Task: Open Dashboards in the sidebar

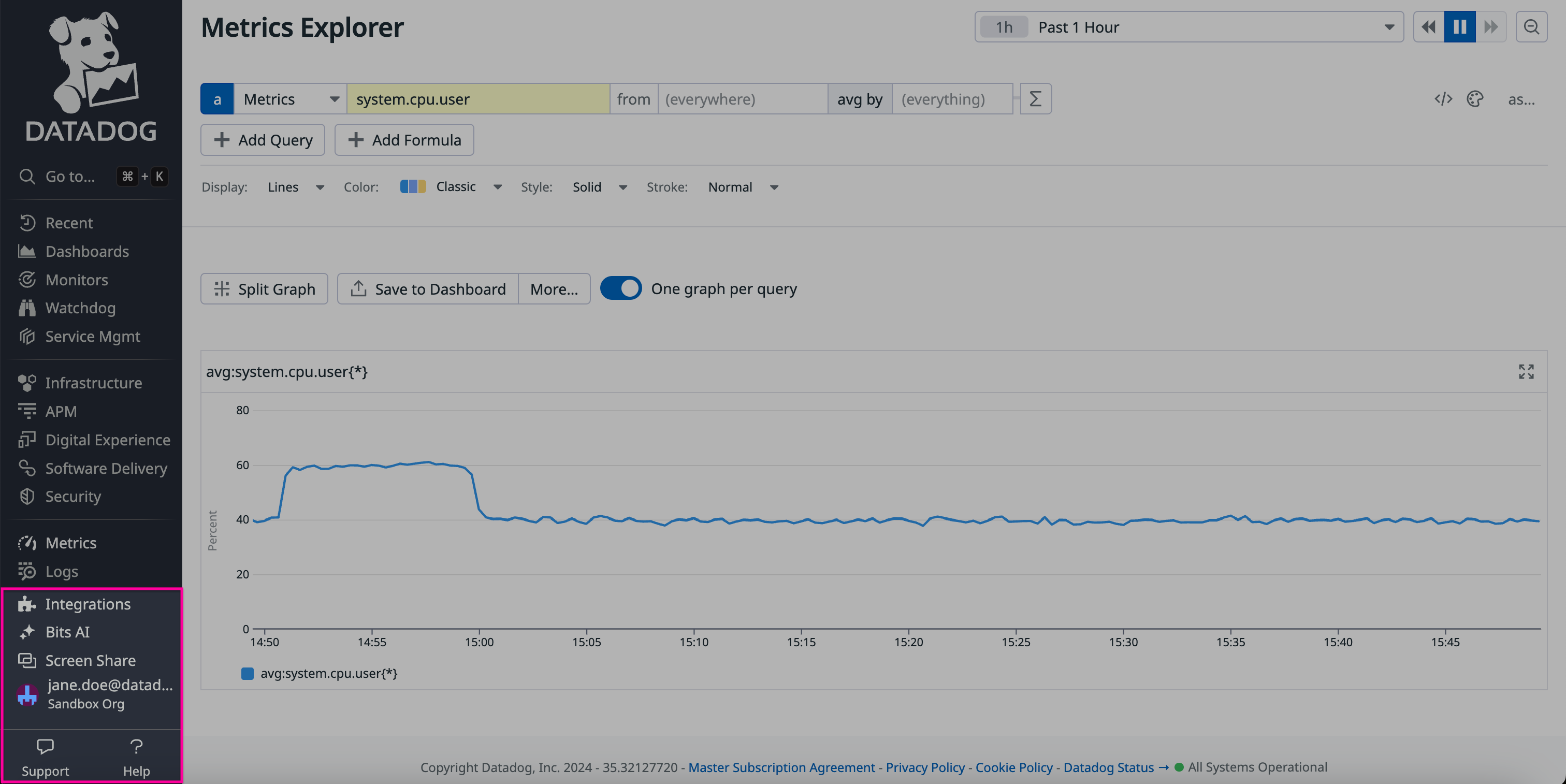Action: click(x=87, y=252)
